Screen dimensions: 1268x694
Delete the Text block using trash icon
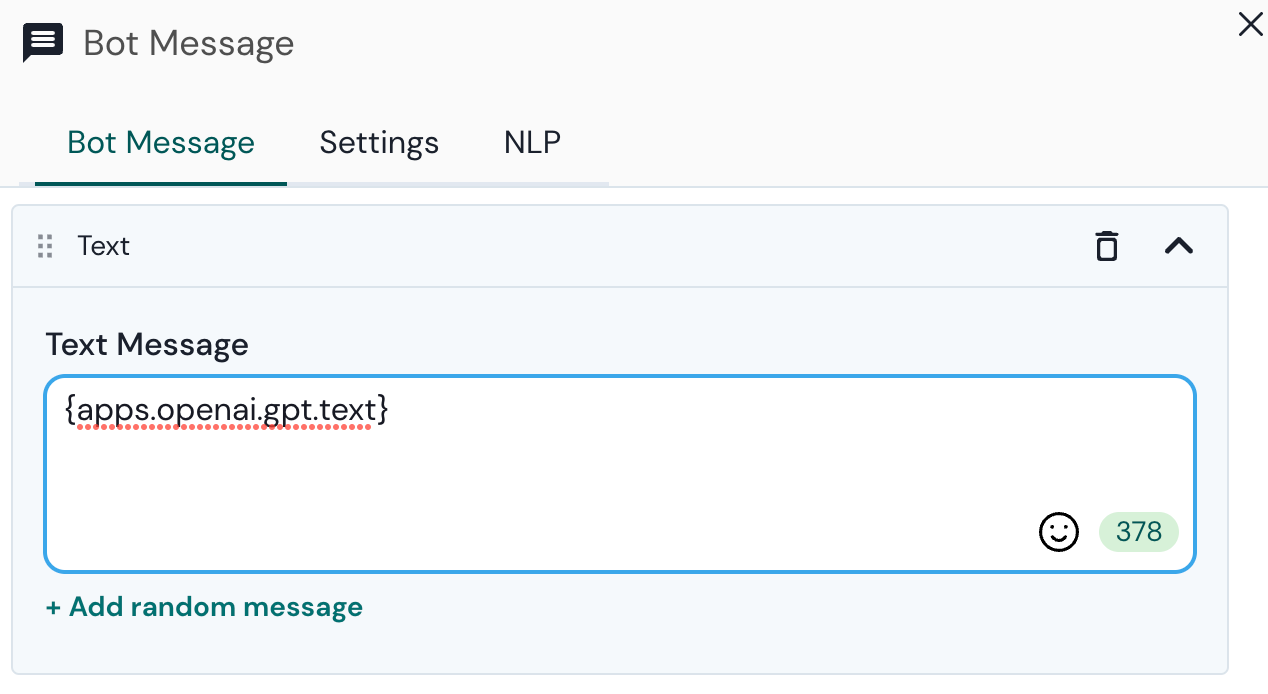tap(1106, 246)
